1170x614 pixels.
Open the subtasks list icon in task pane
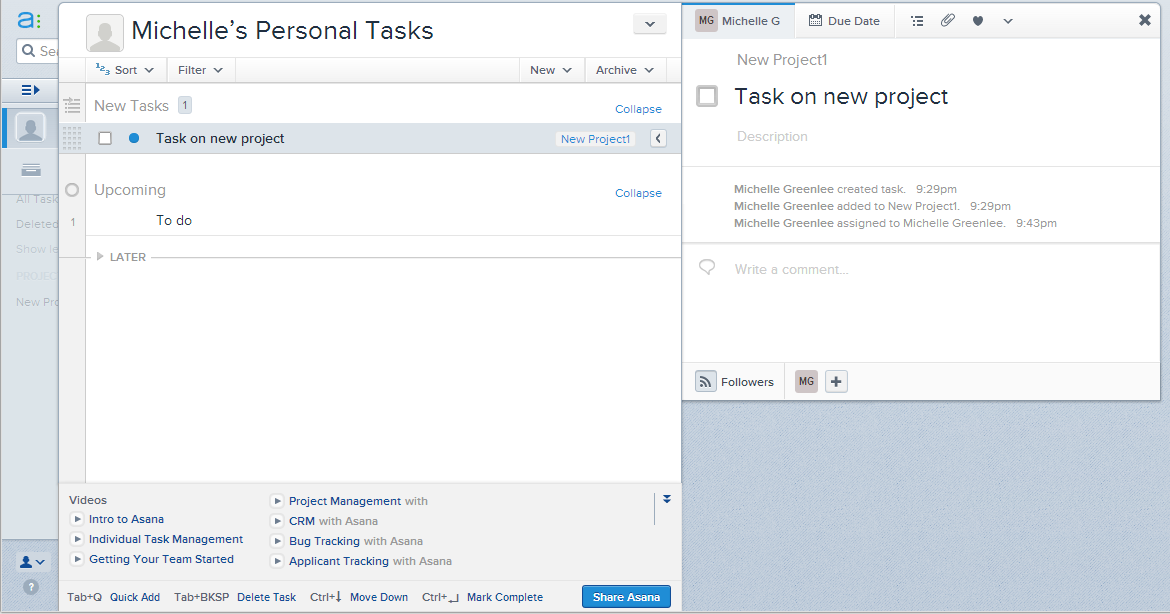pos(917,21)
